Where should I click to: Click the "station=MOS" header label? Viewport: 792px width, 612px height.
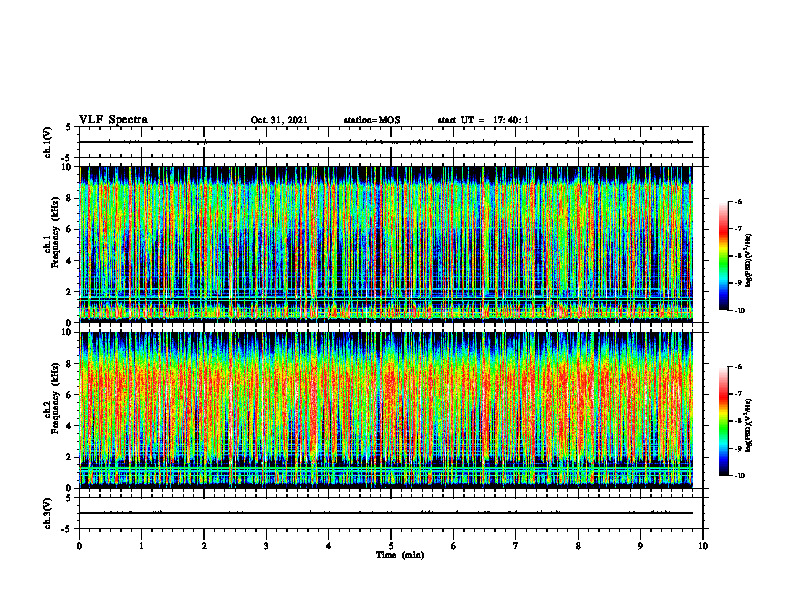pyautogui.click(x=372, y=120)
